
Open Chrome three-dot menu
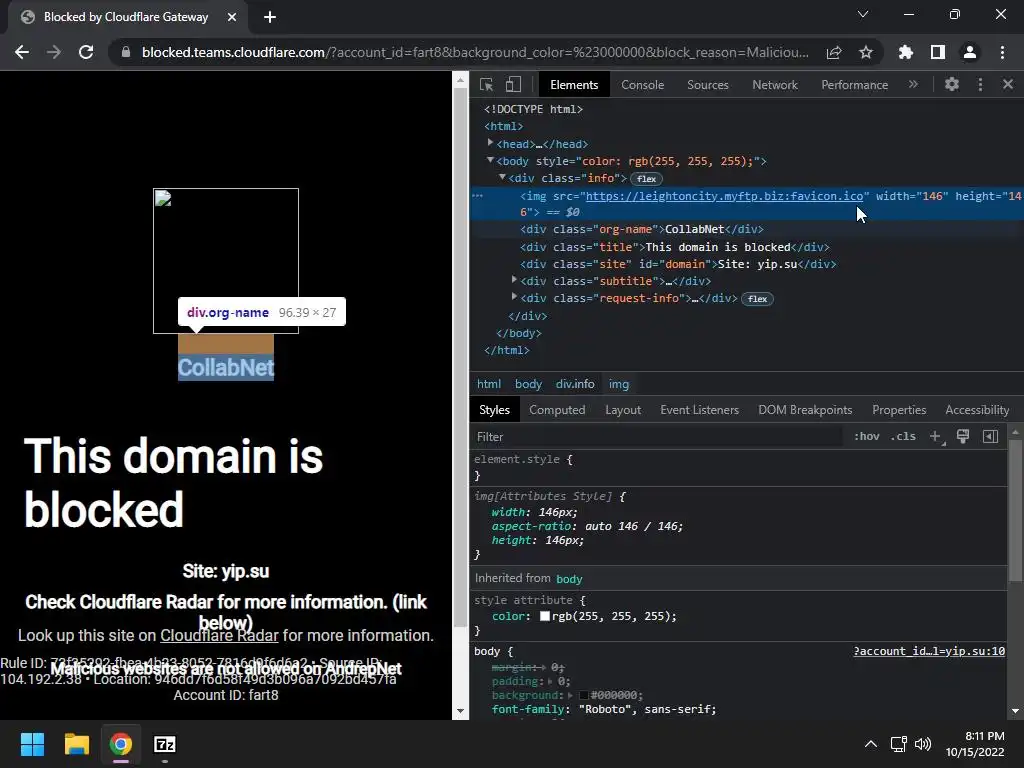pos(1002,52)
